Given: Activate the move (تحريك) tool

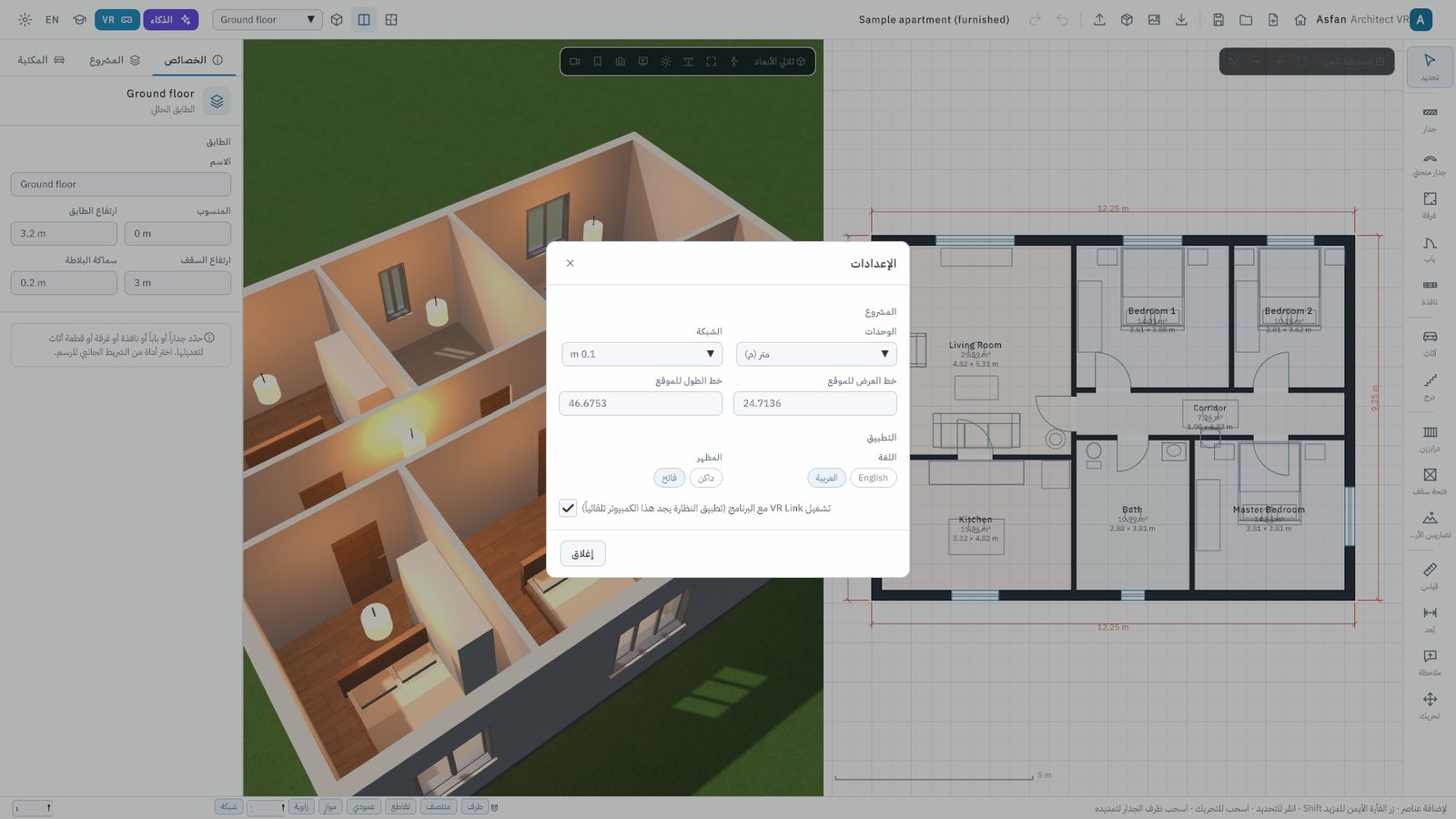Looking at the screenshot, I should (x=1430, y=706).
